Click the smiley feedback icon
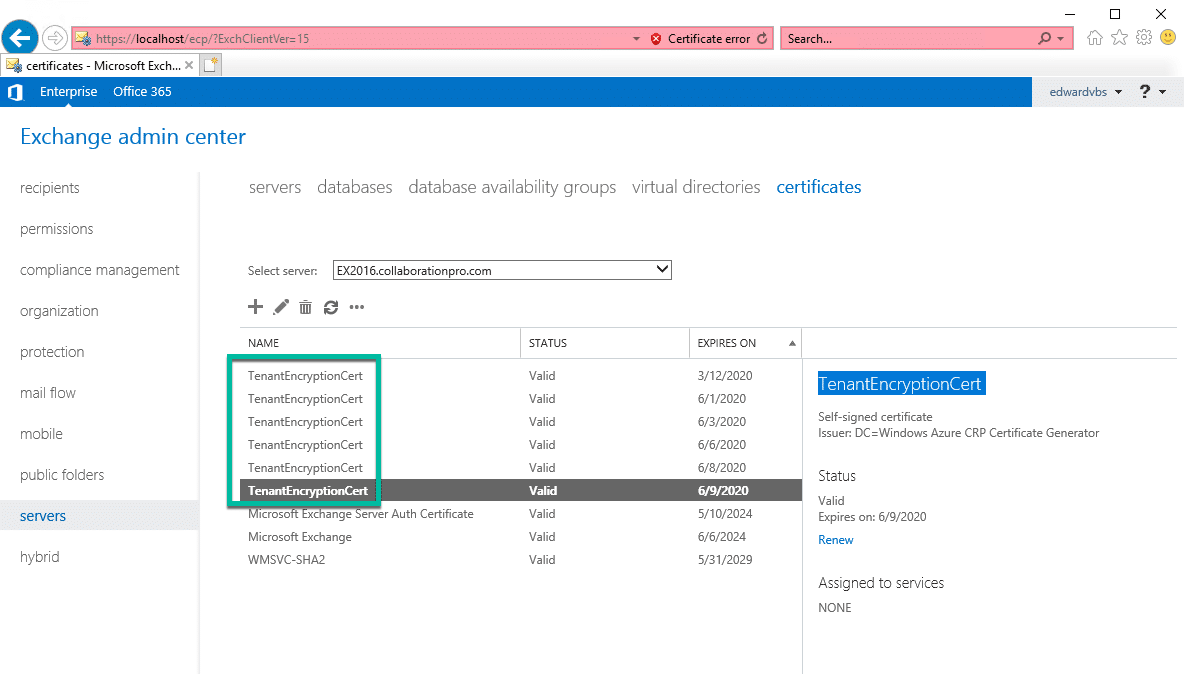The width and height of the screenshot is (1184, 674). [x=1168, y=37]
